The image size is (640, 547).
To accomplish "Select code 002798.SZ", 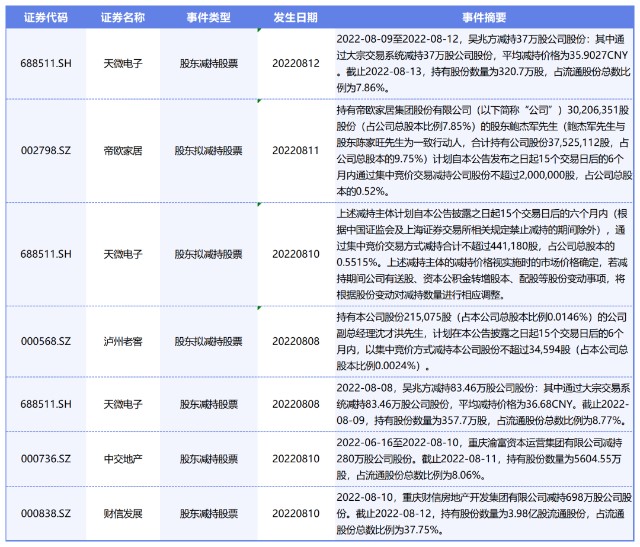I will click(x=46, y=151).
